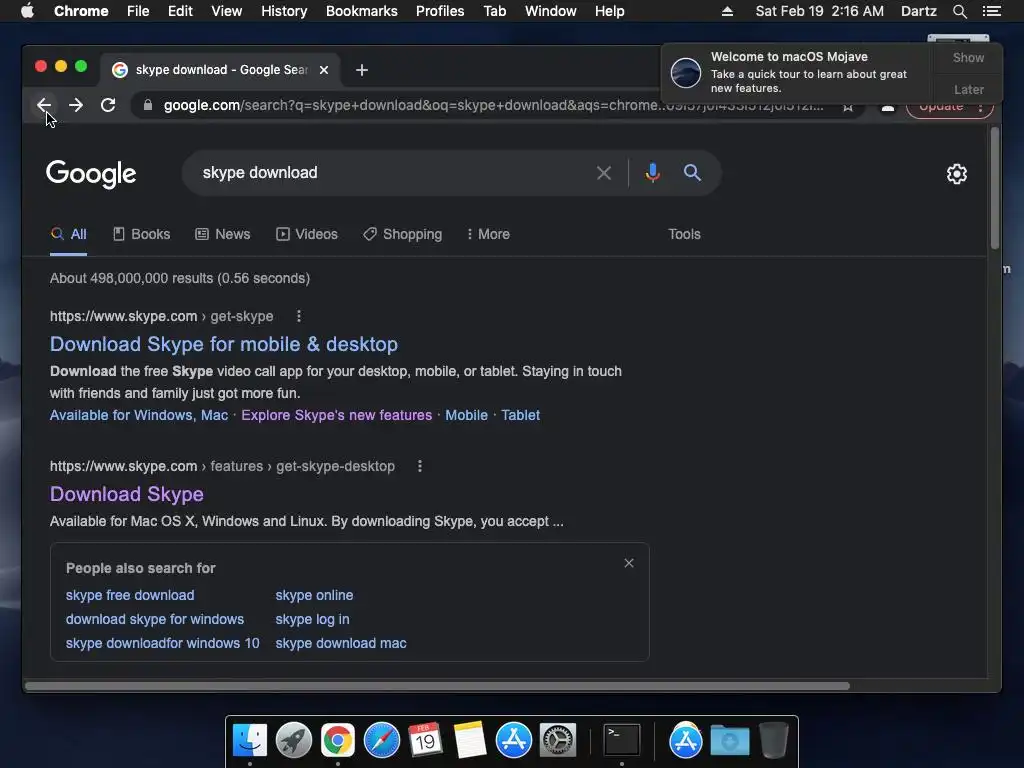The width and height of the screenshot is (1024, 768).
Task: Click Available for Windows, Mac sitelink
Action: click(x=139, y=415)
